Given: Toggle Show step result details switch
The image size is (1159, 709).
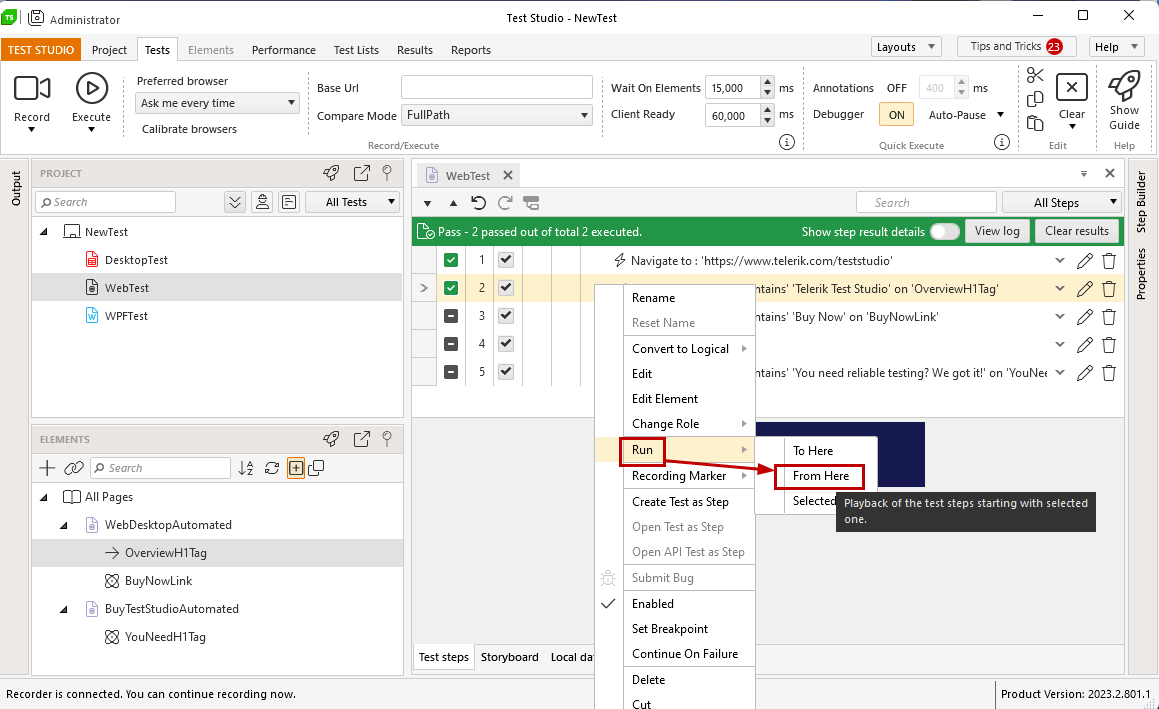Looking at the screenshot, I should (944, 231).
